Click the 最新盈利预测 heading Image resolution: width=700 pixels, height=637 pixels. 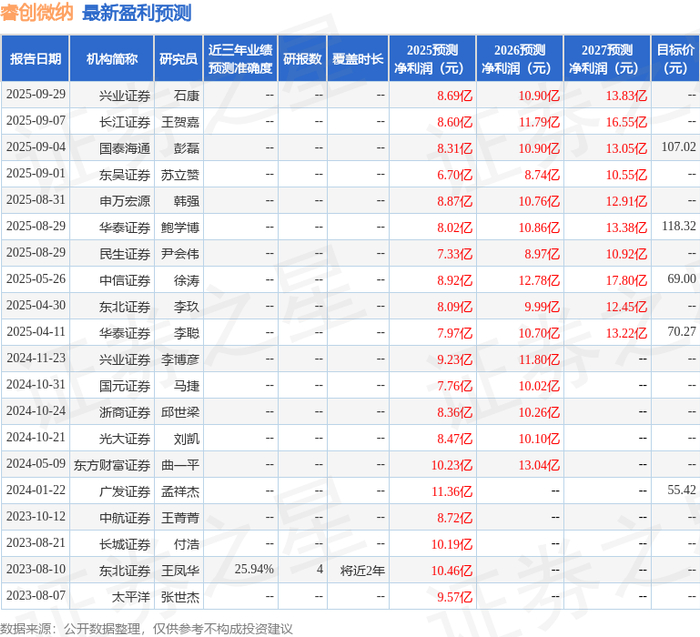click(x=137, y=13)
